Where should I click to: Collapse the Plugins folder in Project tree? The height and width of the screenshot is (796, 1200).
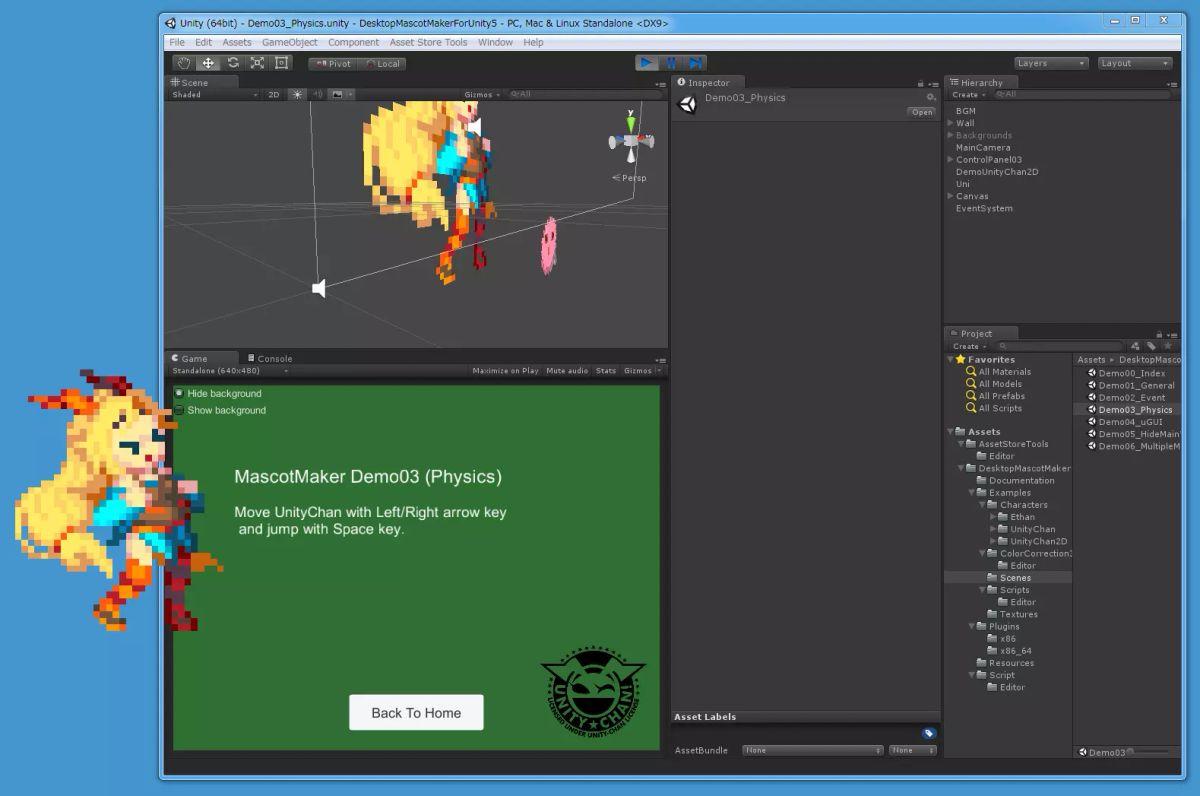(970, 627)
